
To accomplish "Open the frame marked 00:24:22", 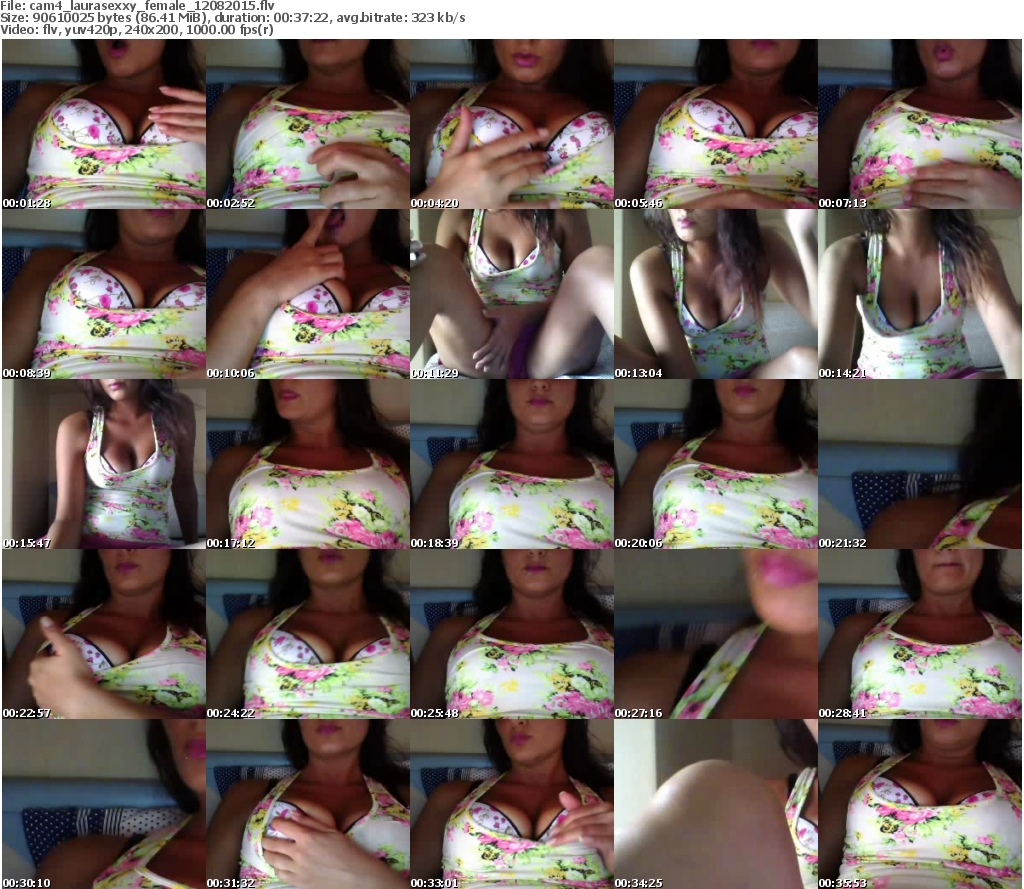I will (x=308, y=634).
